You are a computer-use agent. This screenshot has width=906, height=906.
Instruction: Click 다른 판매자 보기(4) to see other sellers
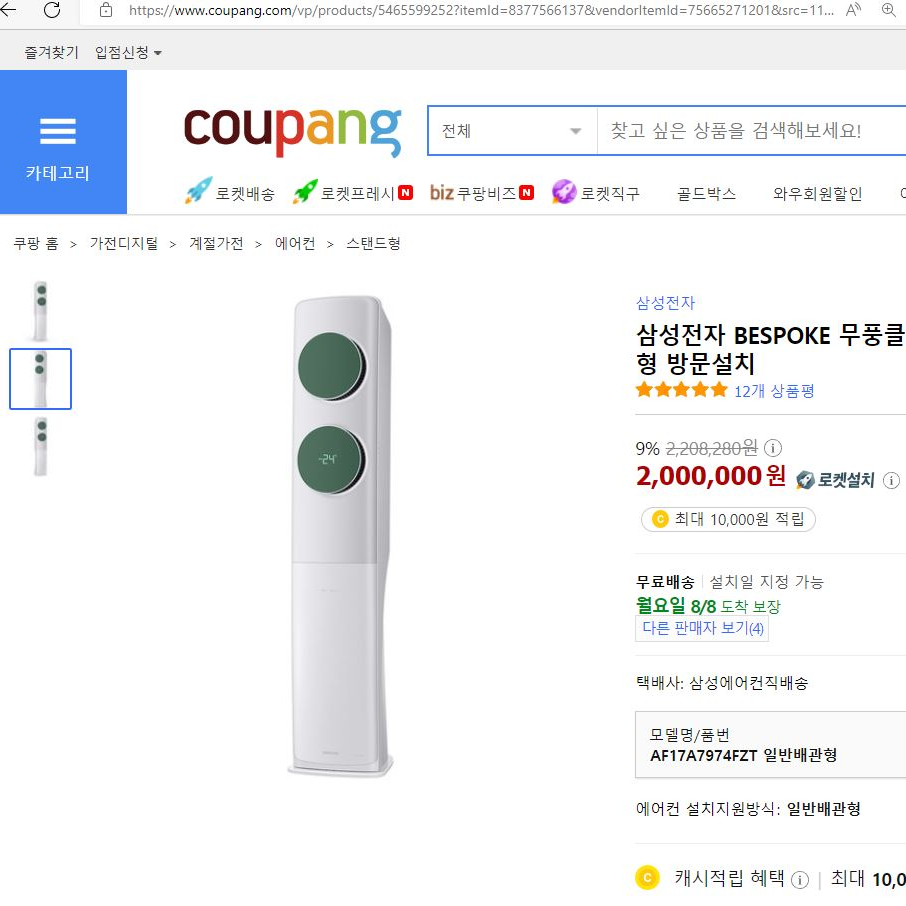(700, 627)
